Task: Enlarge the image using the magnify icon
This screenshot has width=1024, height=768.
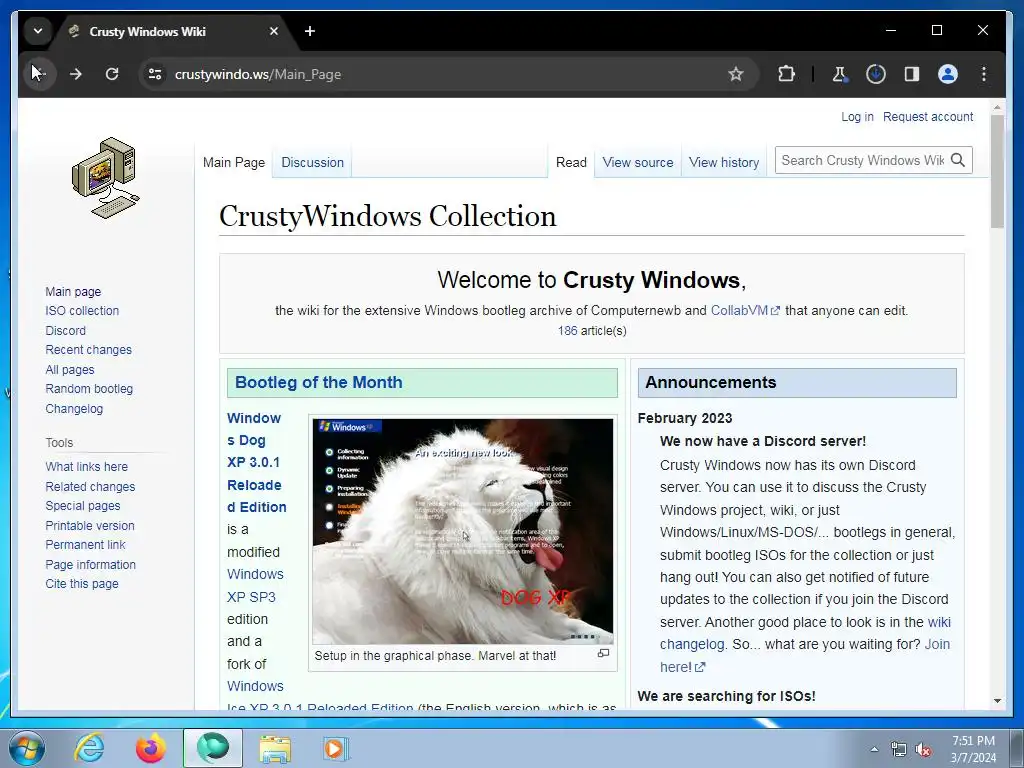Action: click(603, 653)
